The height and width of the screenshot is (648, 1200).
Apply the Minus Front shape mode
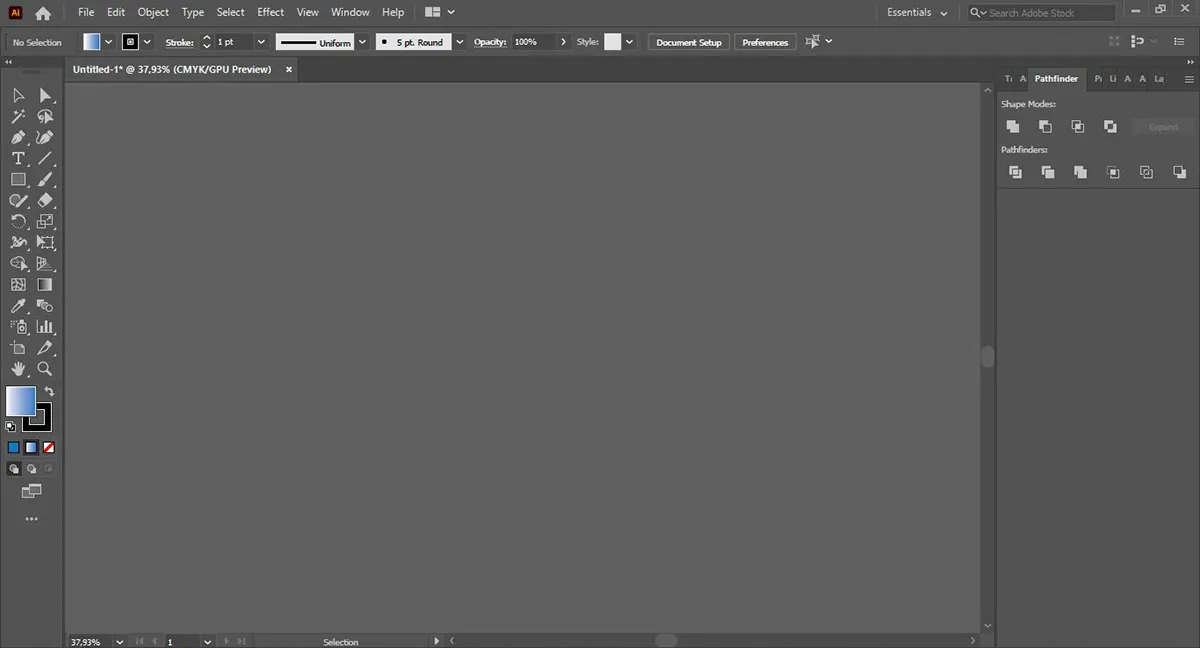coord(1045,126)
